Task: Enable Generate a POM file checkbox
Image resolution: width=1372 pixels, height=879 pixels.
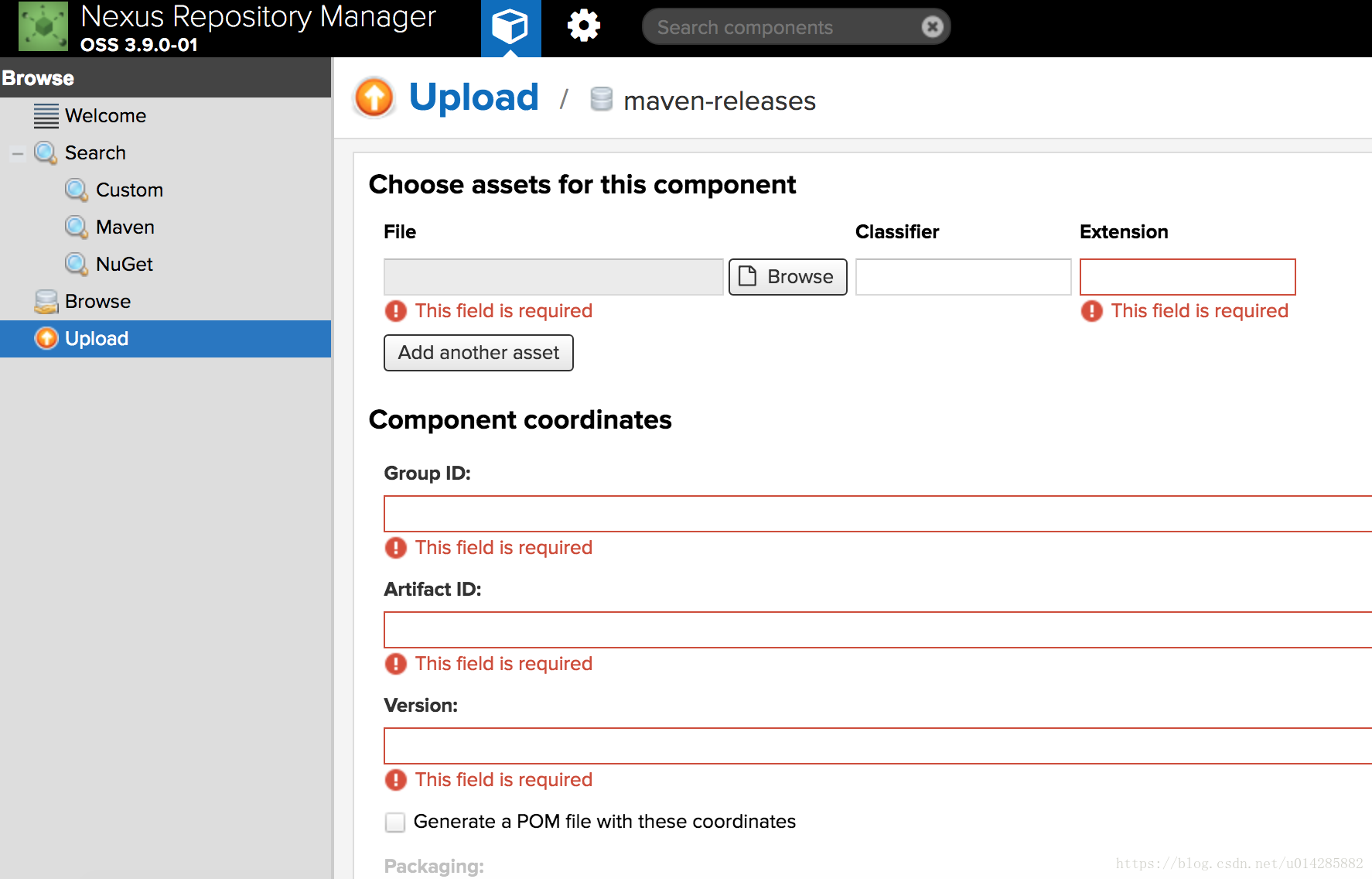Action: click(x=395, y=822)
